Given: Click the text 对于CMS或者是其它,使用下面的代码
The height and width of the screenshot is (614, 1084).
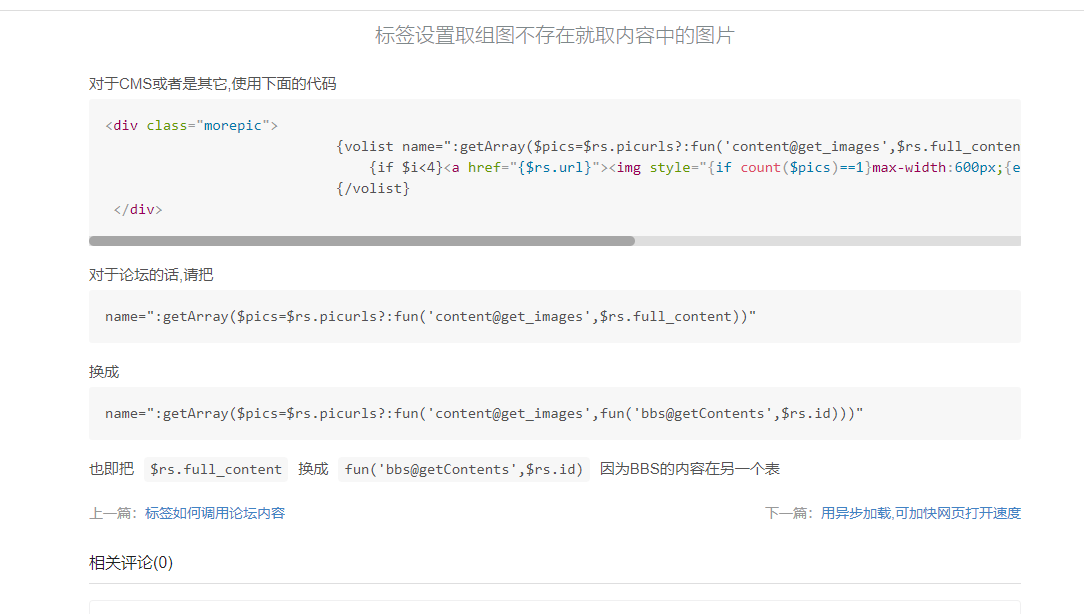Looking at the screenshot, I should pos(213,84).
